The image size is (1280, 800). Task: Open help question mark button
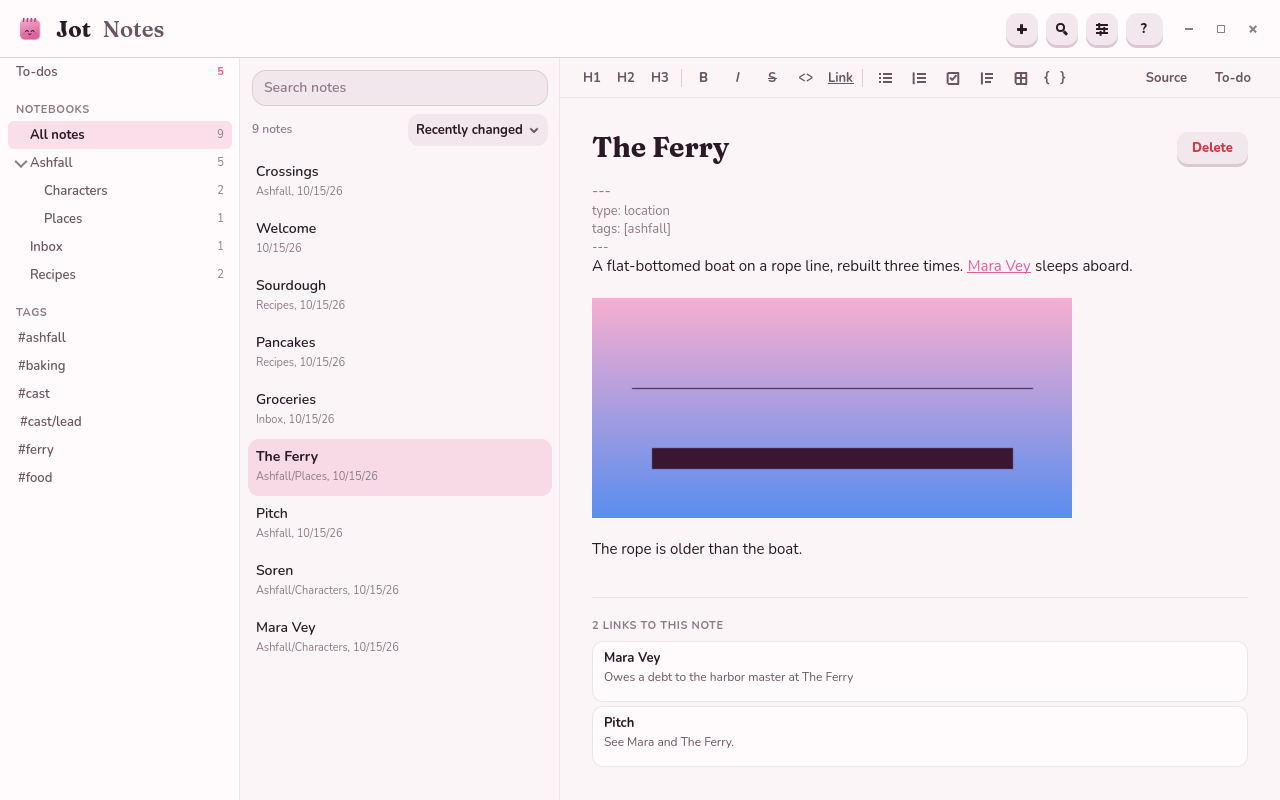click(1144, 30)
